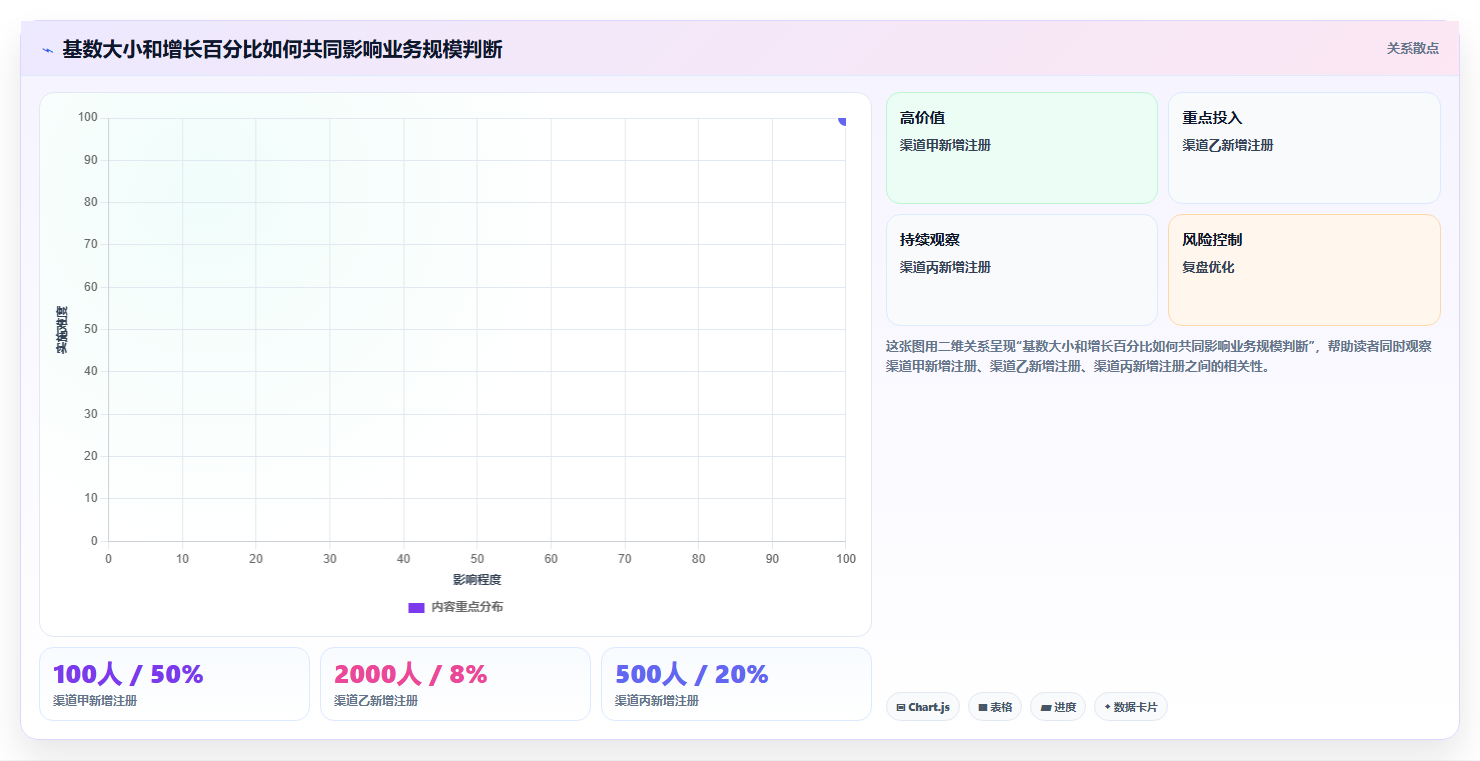Click 渠道甲新增注册 text in 高价值 card

coord(945,145)
